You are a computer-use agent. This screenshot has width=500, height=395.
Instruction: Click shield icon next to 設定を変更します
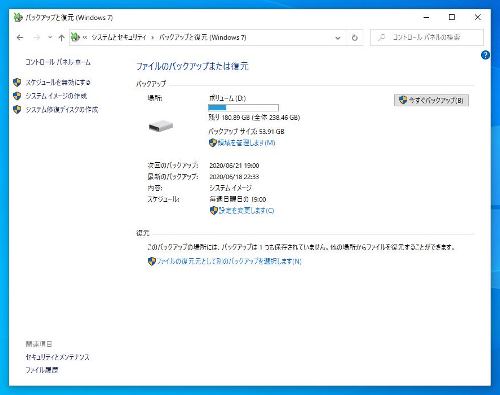tap(214, 210)
